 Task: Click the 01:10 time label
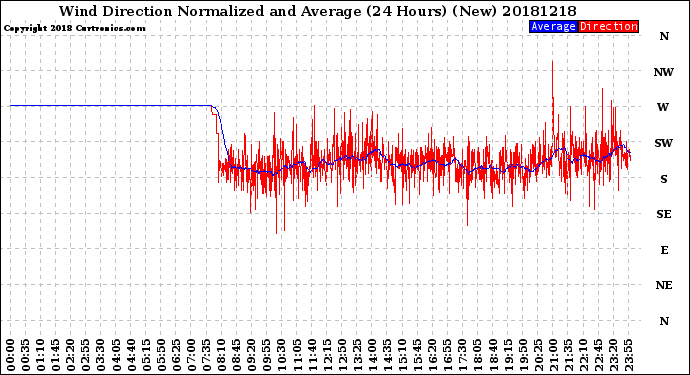coord(41,355)
